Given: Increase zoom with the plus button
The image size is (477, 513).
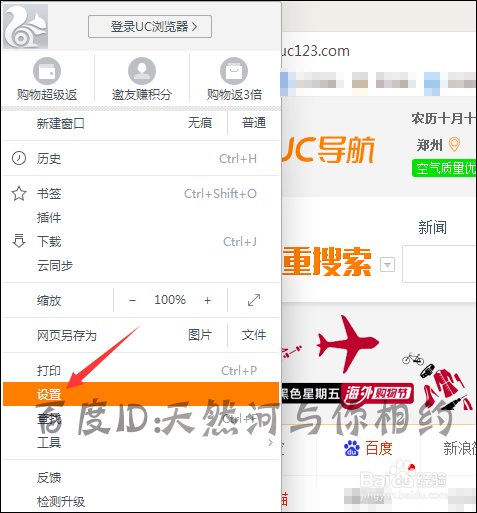Looking at the screenshot, I should coord(207,300).
